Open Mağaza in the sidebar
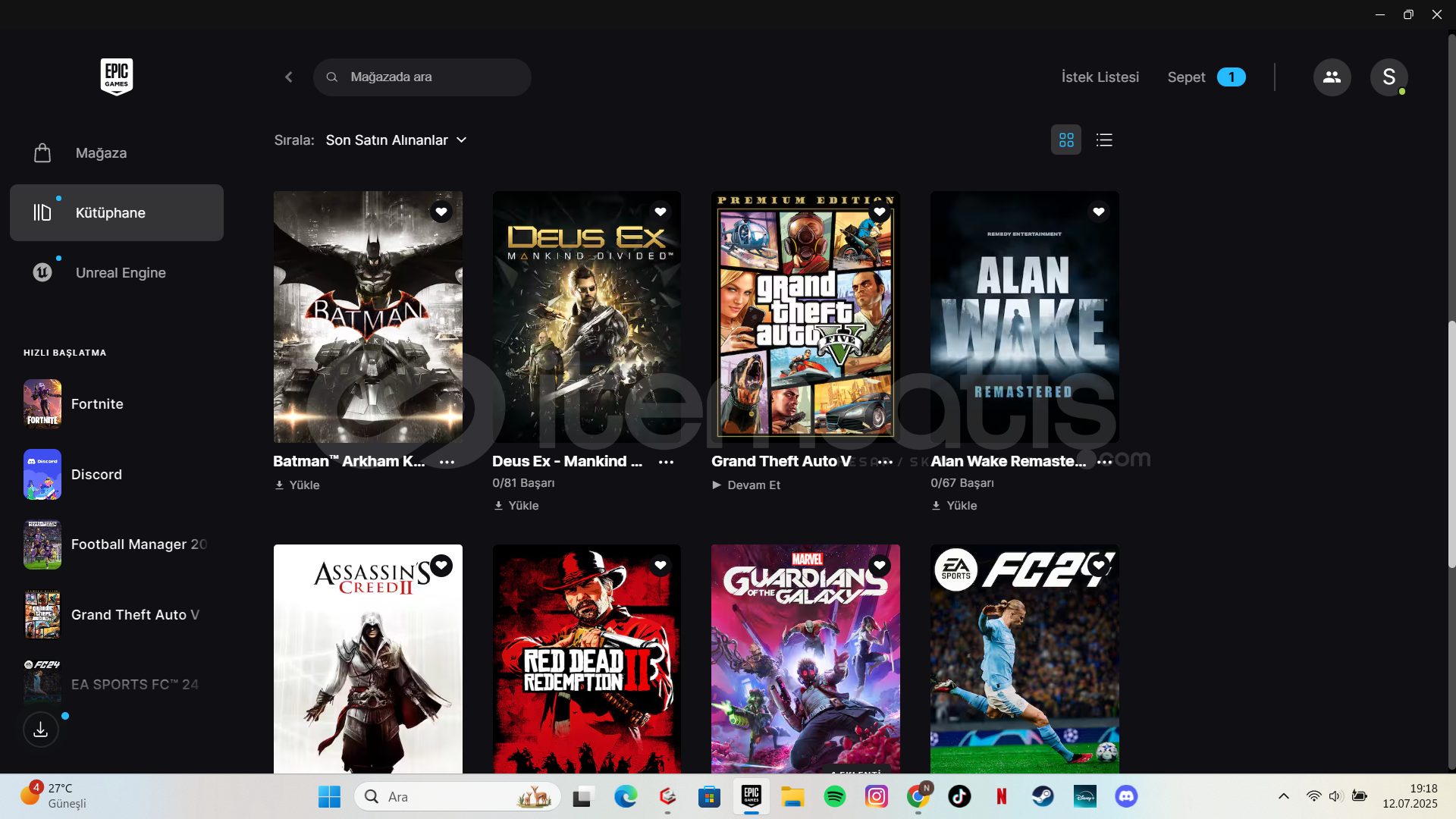 tap(117, 153)
